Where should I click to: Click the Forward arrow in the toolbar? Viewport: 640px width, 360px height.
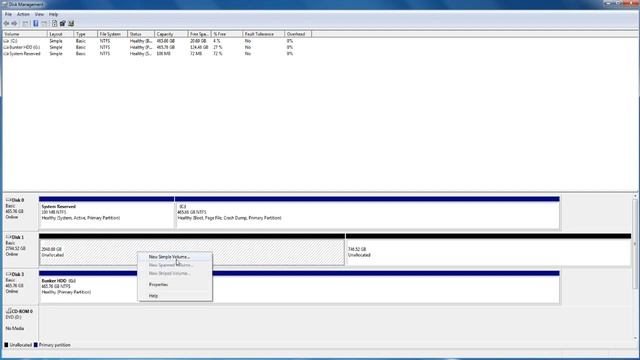tap(15, 24)
